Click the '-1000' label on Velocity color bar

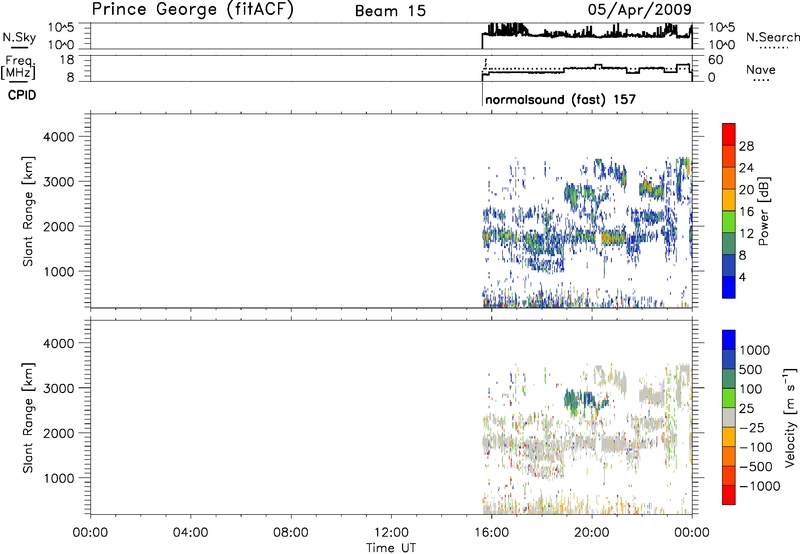coord(760,486)
